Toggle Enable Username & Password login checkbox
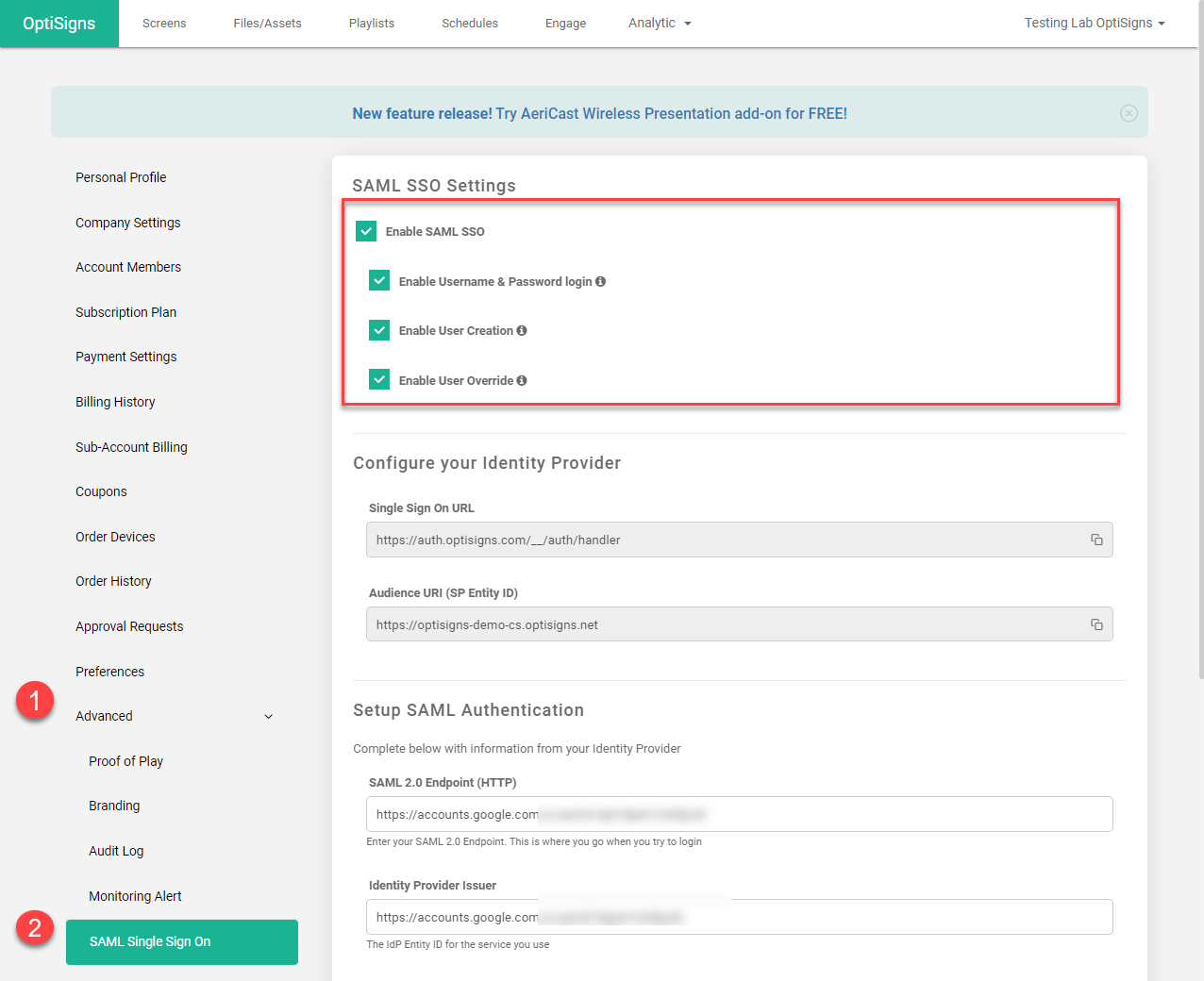 point(379,281)
